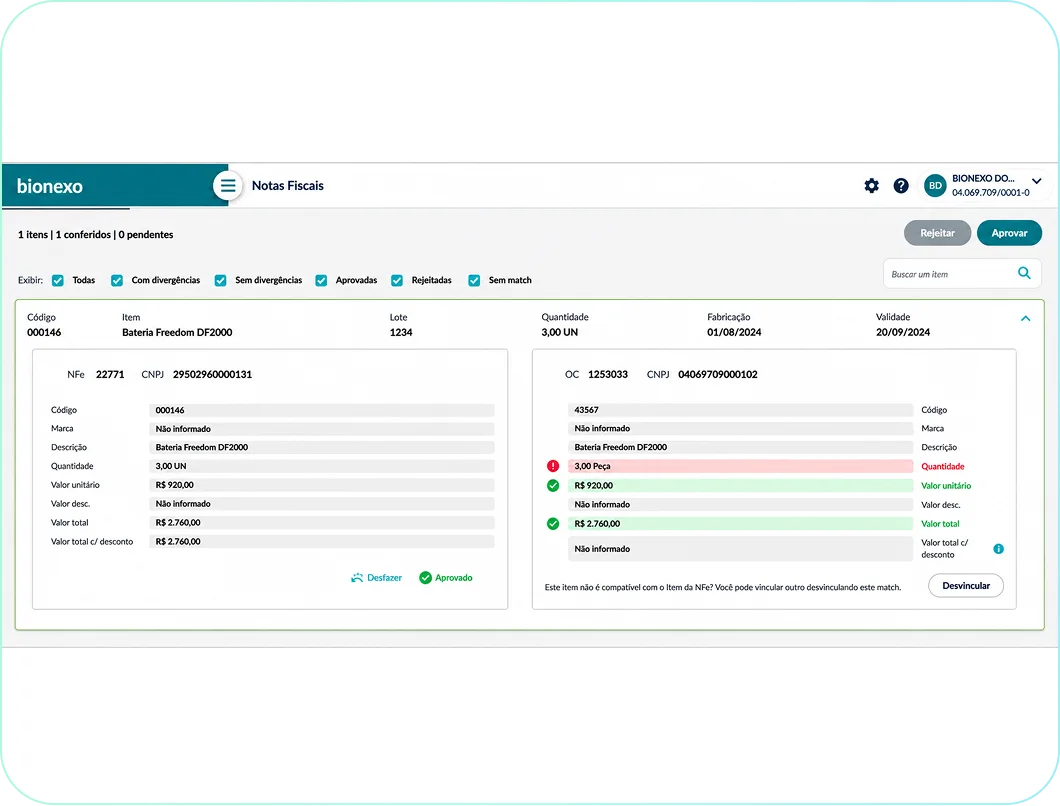Image resolution: width=1060 pixels, height=806 pixels.
Task: Click the NFe Quantidade field 3,00 UN
Action: tap(322, 466)
